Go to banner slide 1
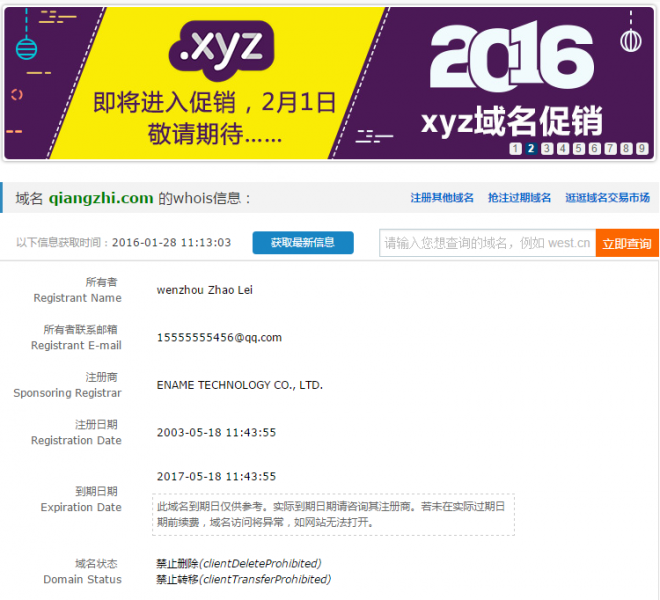Screen dimensions: 660x600 coord(515,149)
